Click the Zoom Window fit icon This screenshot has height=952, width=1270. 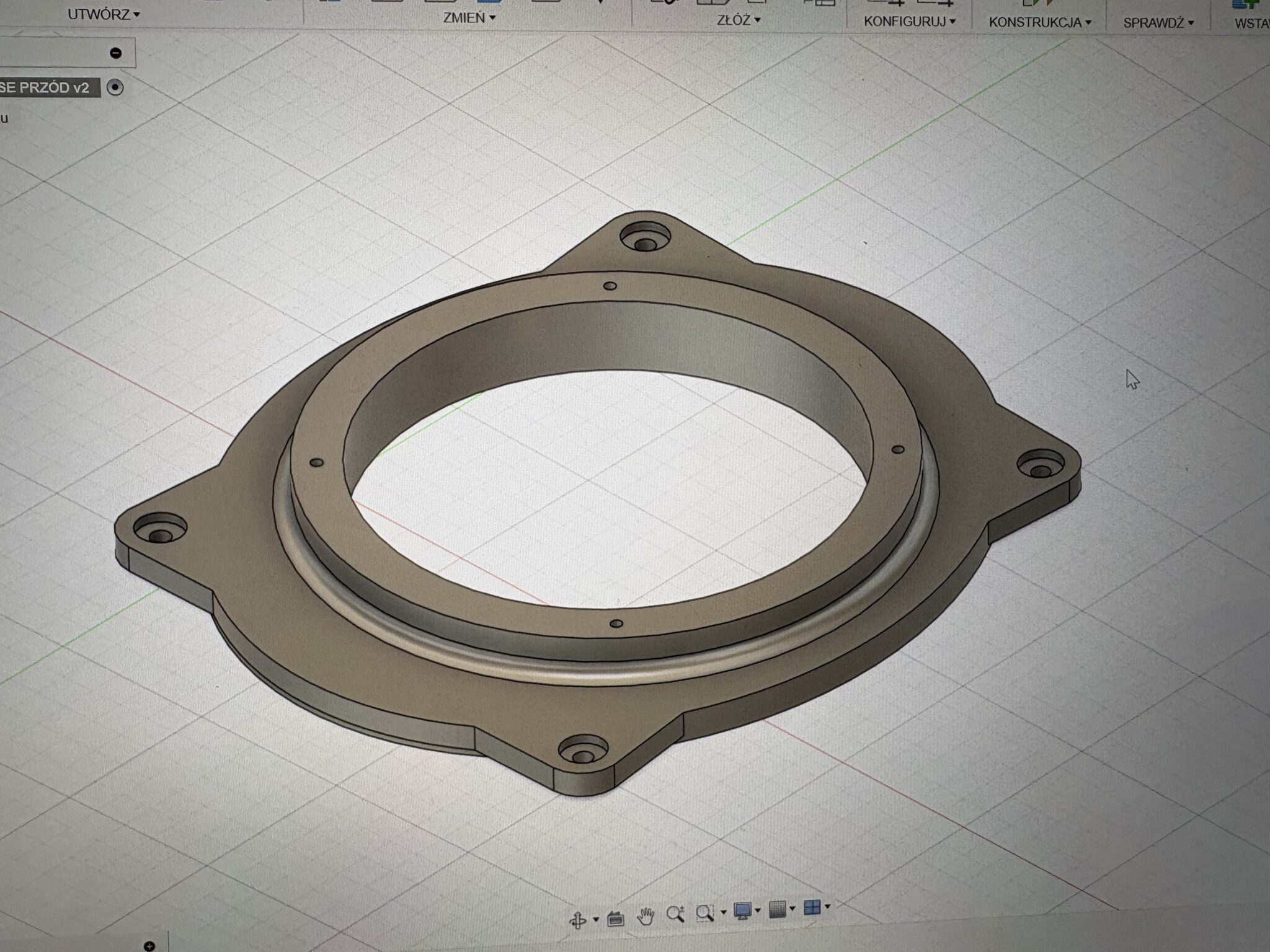click(704, 913)
